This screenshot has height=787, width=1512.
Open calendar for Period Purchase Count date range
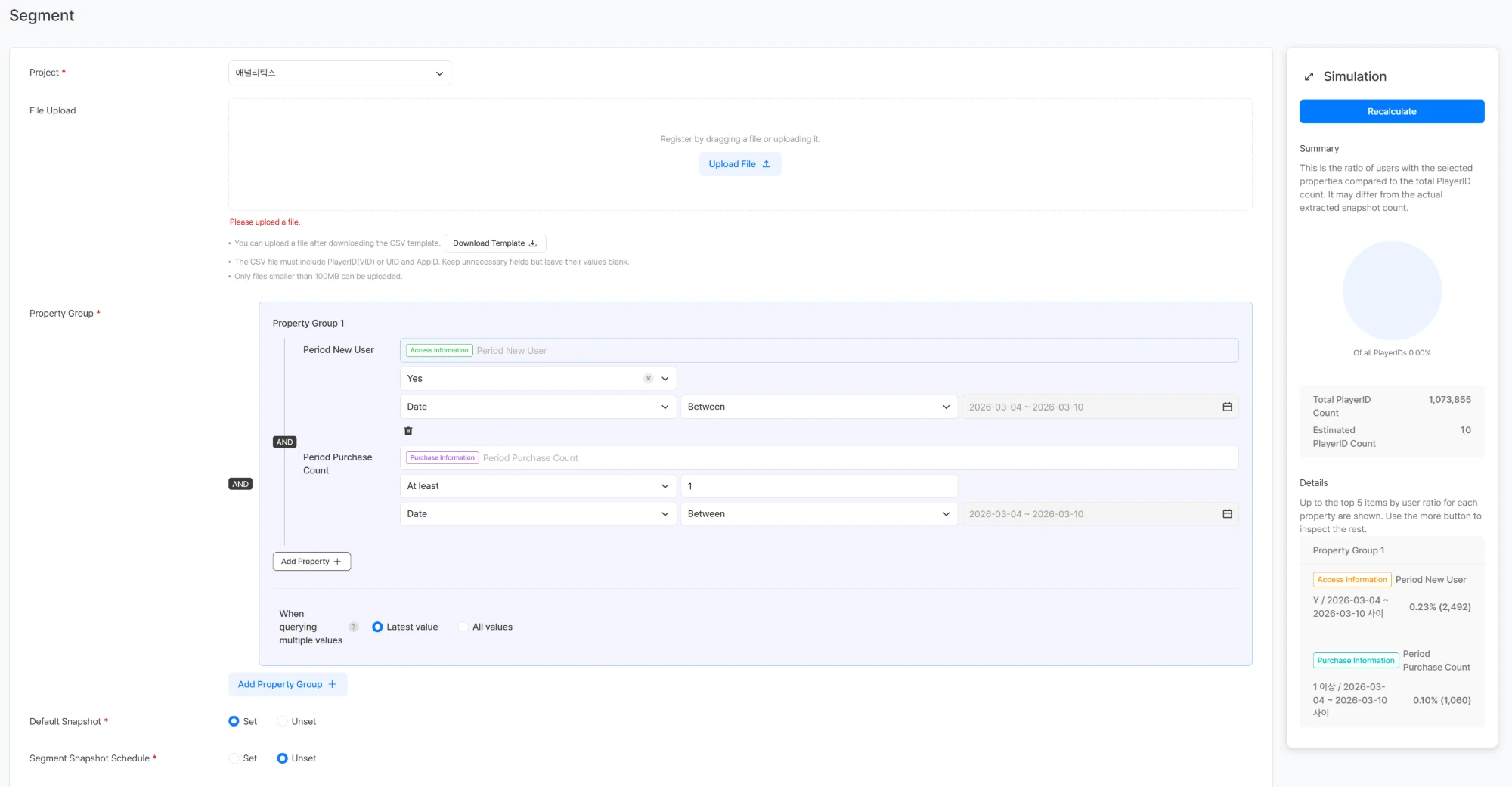point(1227,514)
